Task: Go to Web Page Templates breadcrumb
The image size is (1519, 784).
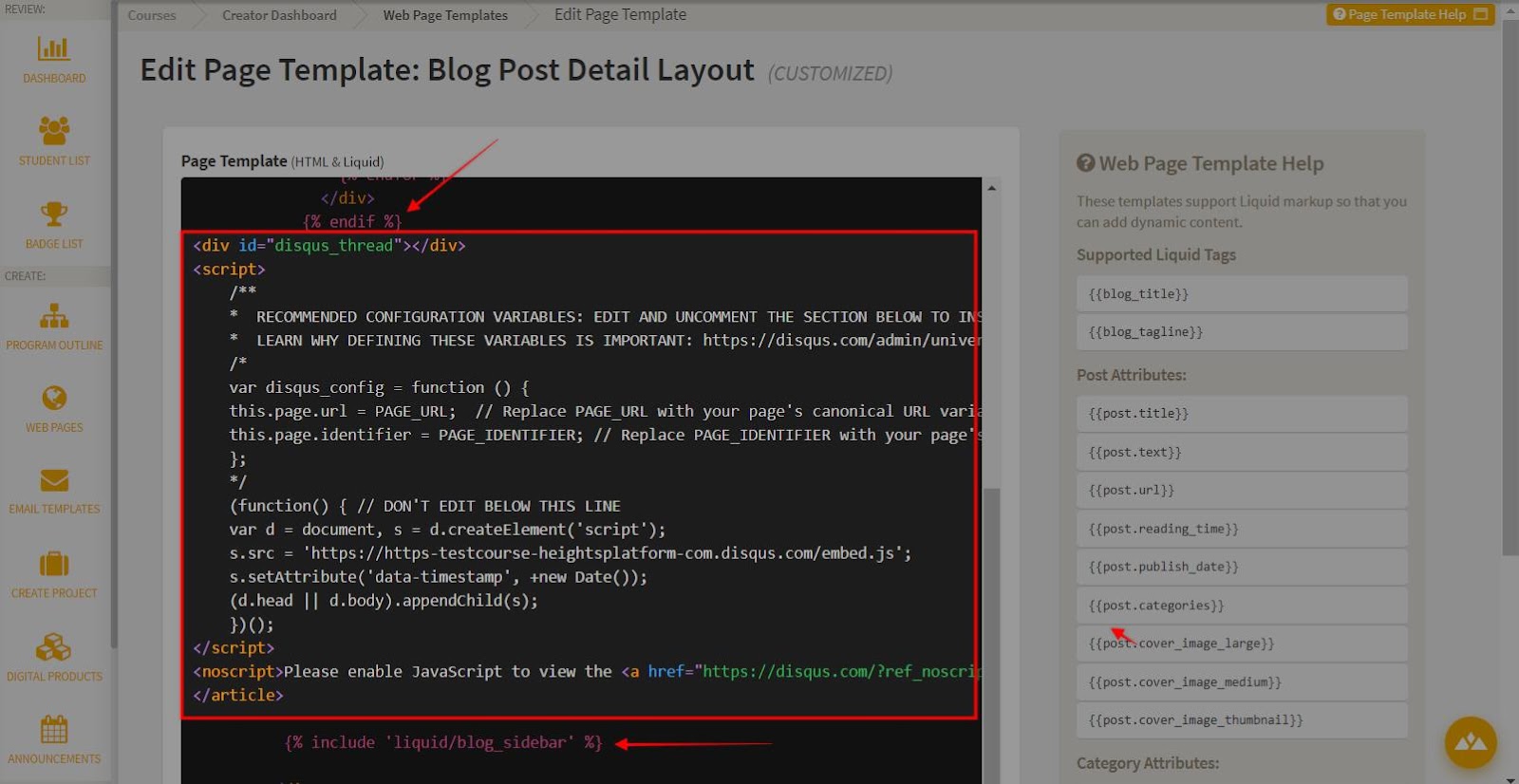Action: (x=445, y=15)
